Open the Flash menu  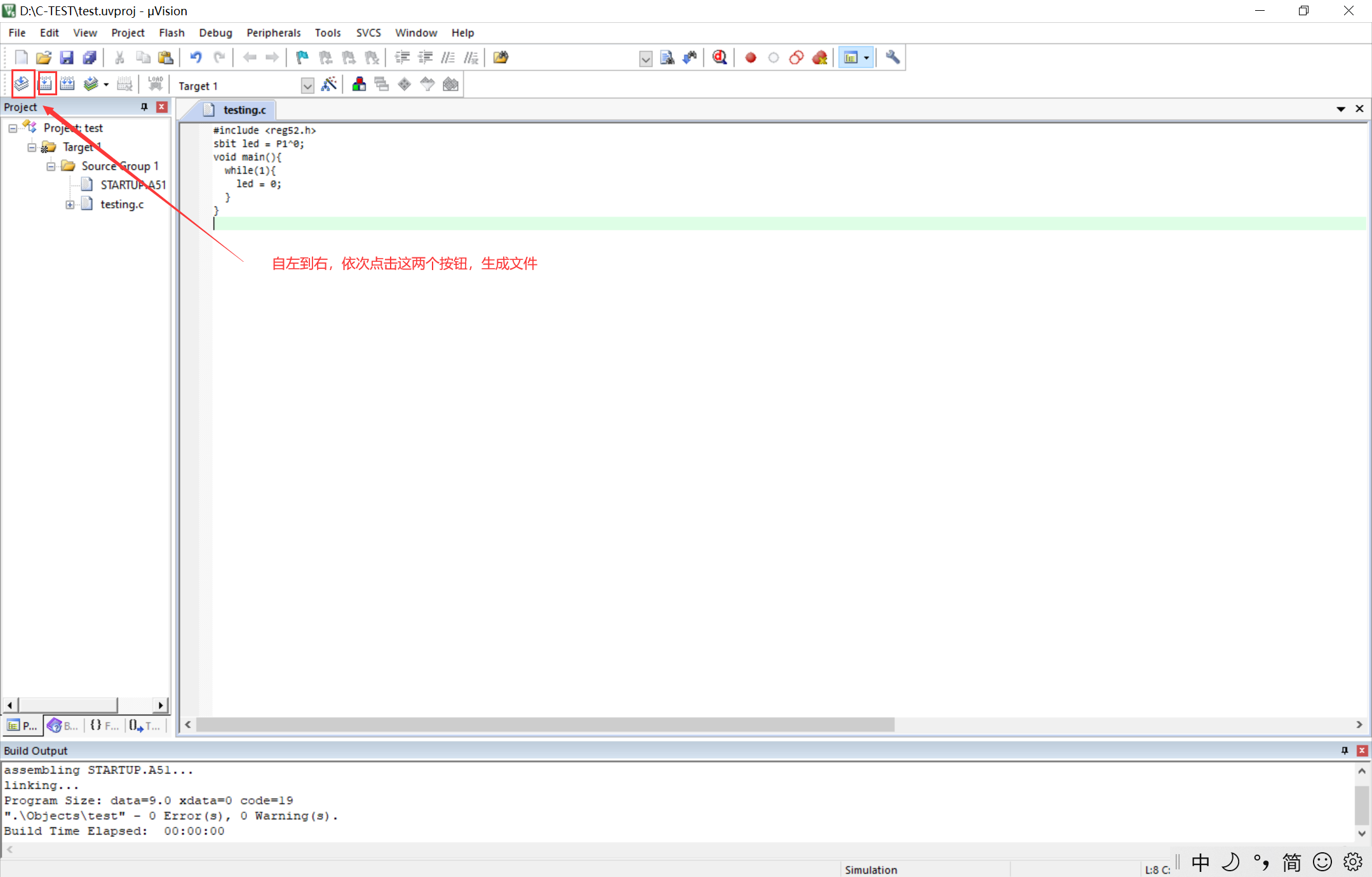pos(171,33)
